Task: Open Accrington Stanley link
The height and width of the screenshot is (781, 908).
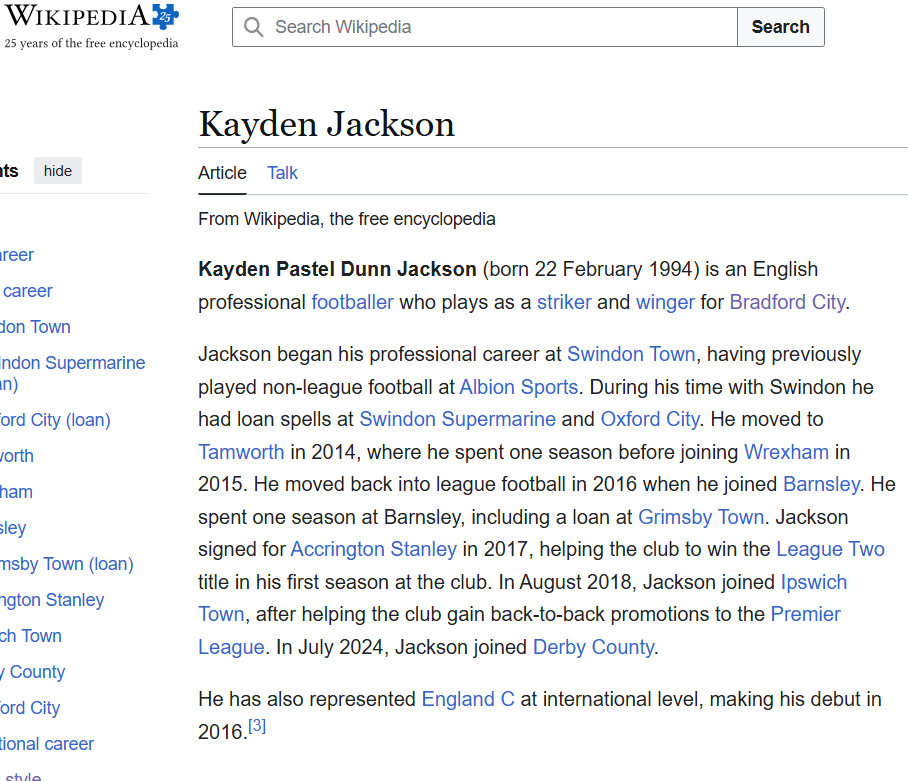Action: [374, 549]
